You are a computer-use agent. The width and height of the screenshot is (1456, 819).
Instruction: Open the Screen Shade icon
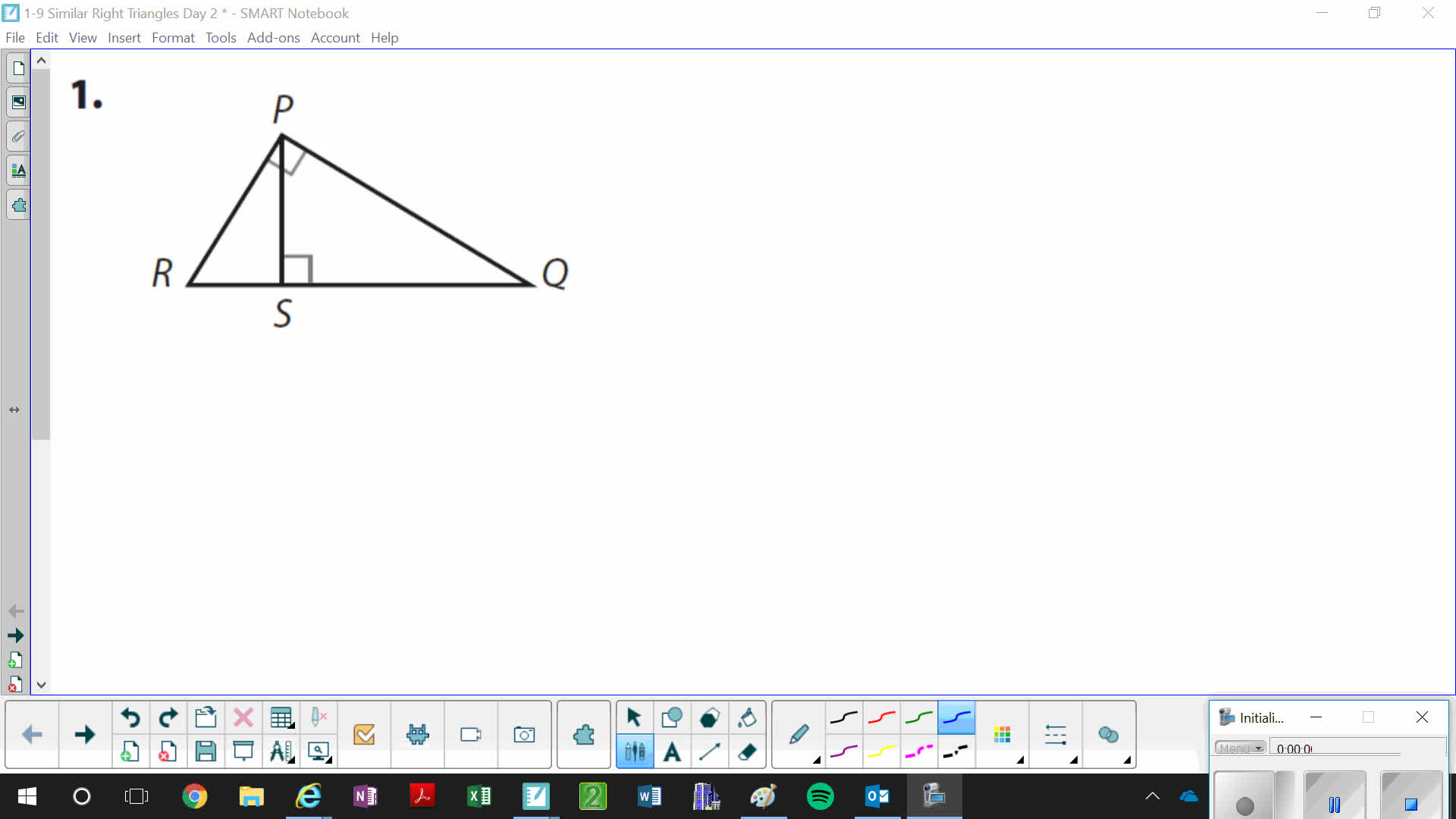[x=243, y=752]
